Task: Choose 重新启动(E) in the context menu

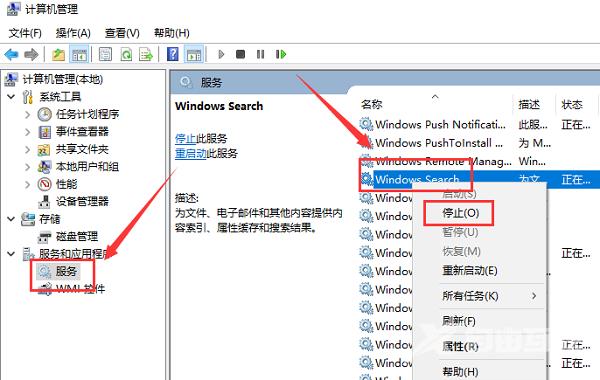Action: coord(470,271)
